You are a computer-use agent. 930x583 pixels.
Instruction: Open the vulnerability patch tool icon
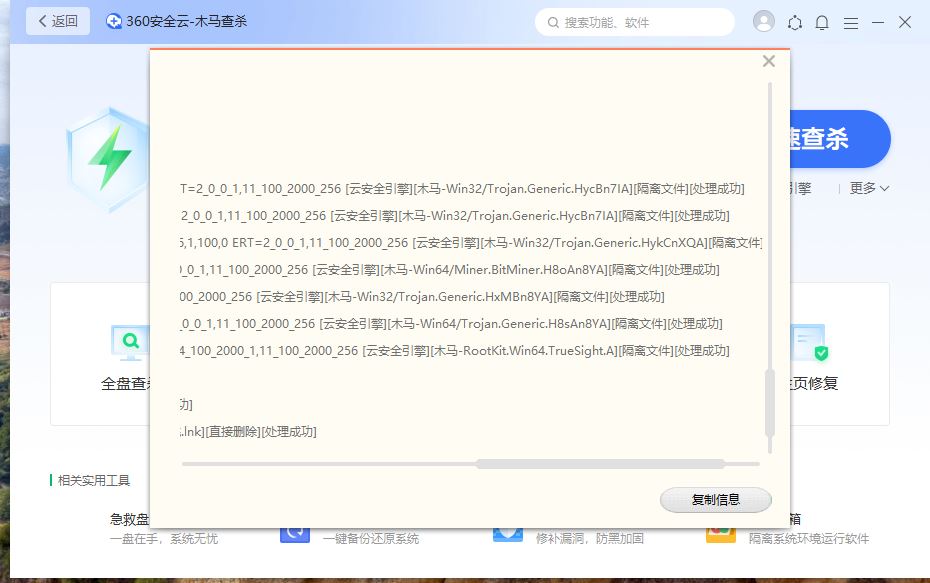(x=508, y=534)
